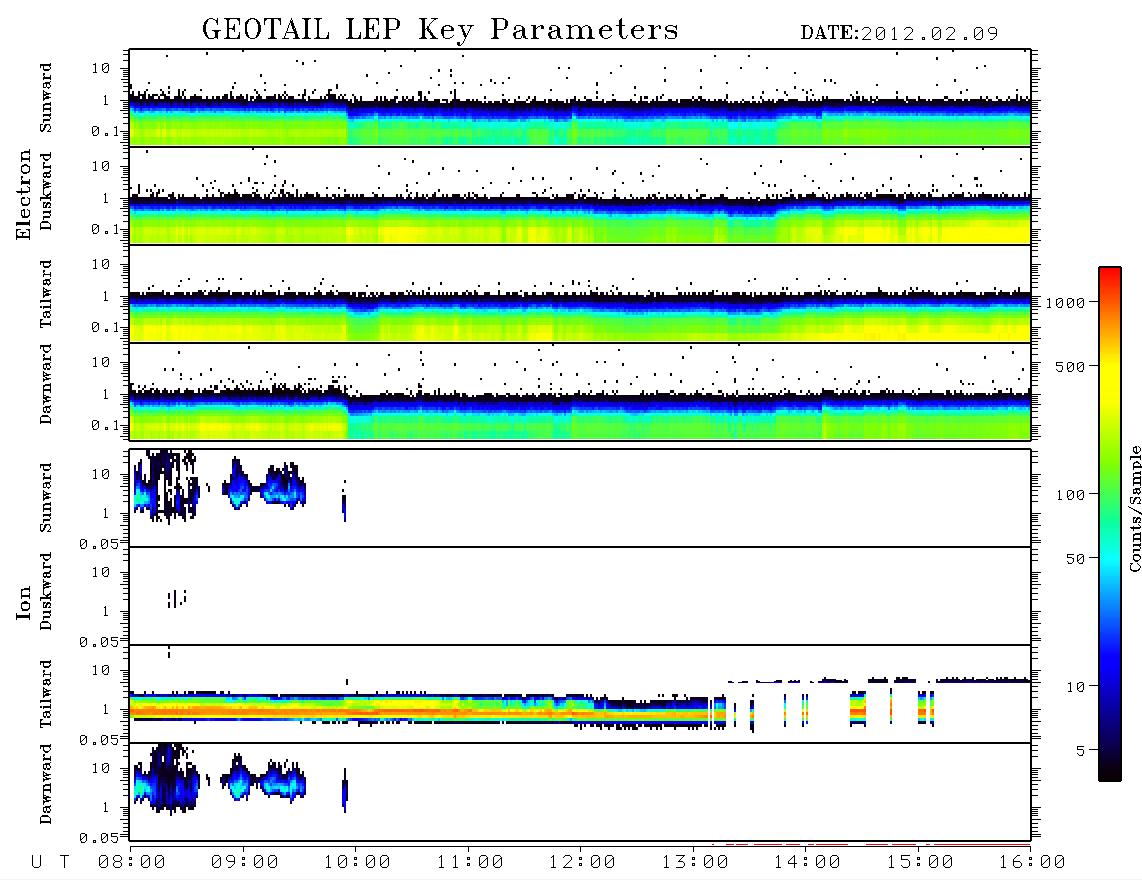Click the Electron Duskward spectrogram panel
Image resolution: width=1142 pixels, height=880 pixels.
point(580,196)
